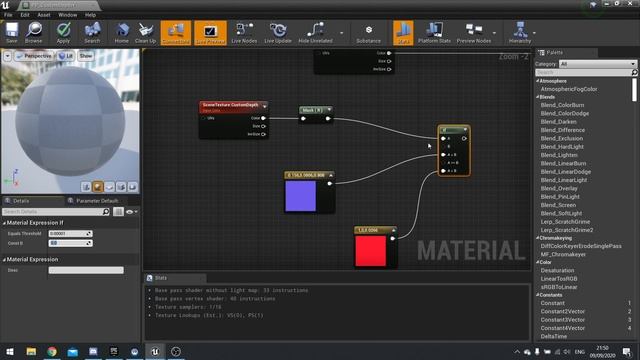This screenshot has height=360, width=640.
Task: Set preview mesh to plane shape
Action: tap(109, 187)
